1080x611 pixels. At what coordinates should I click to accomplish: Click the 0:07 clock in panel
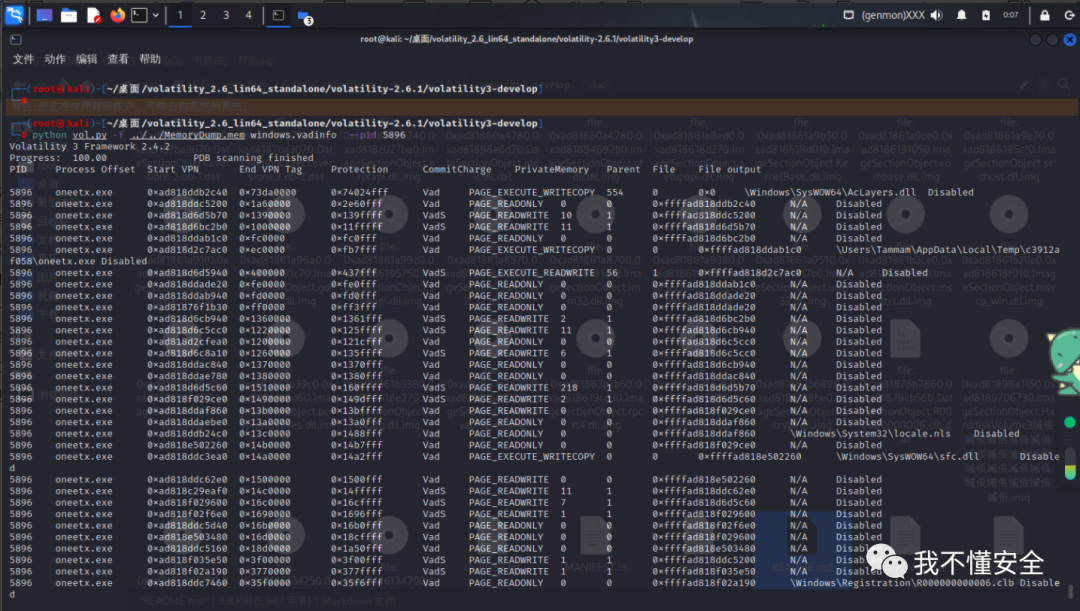pos(1010,14)
